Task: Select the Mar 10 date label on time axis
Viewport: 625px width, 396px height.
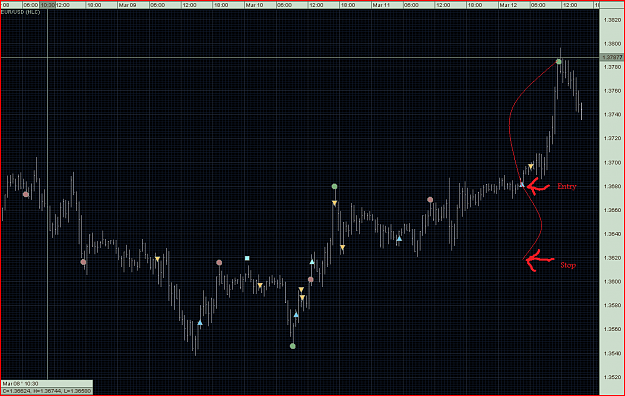Action: pos(254,5)
